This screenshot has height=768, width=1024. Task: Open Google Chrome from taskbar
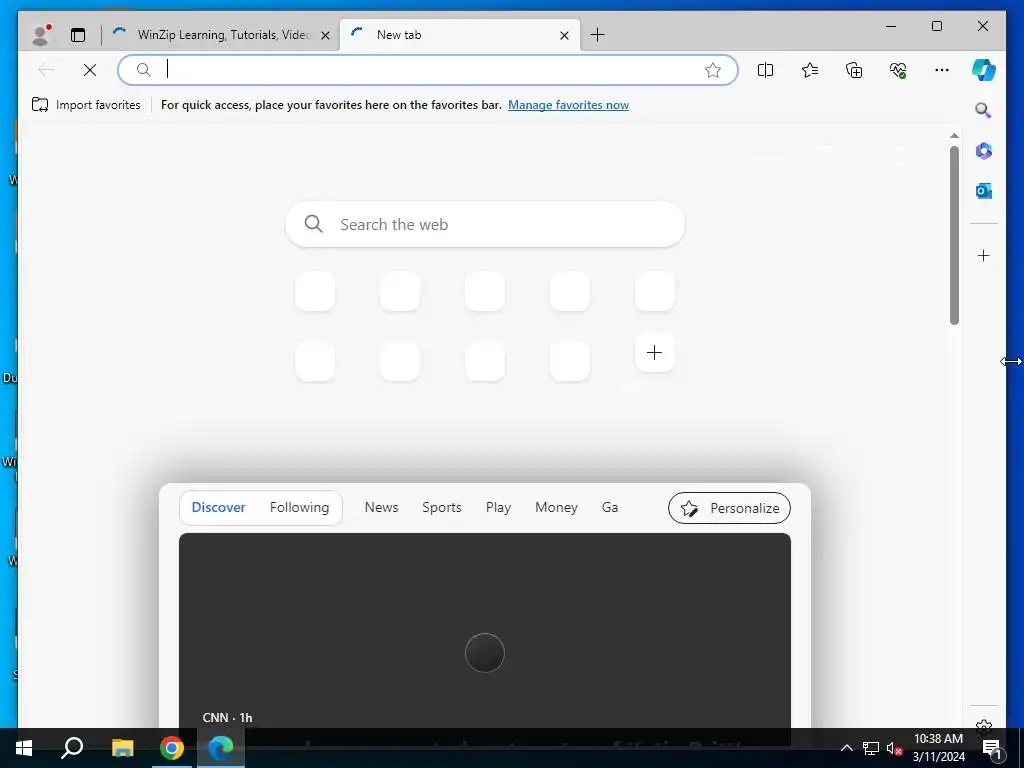click(172, 748)
